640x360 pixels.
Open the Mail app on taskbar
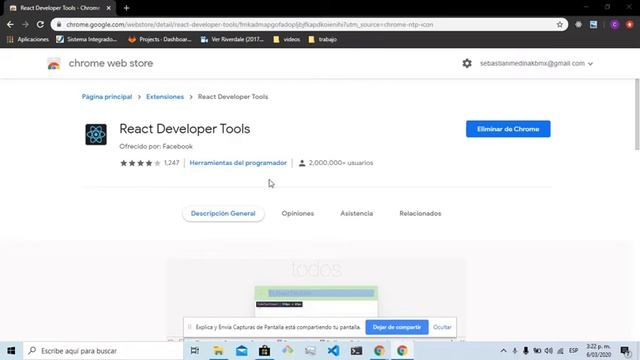(242, 351)
